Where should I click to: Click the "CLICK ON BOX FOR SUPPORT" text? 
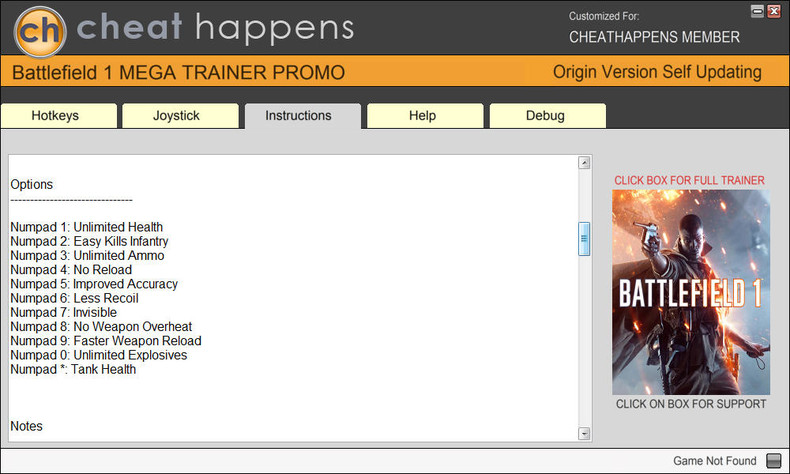point(690,404)
